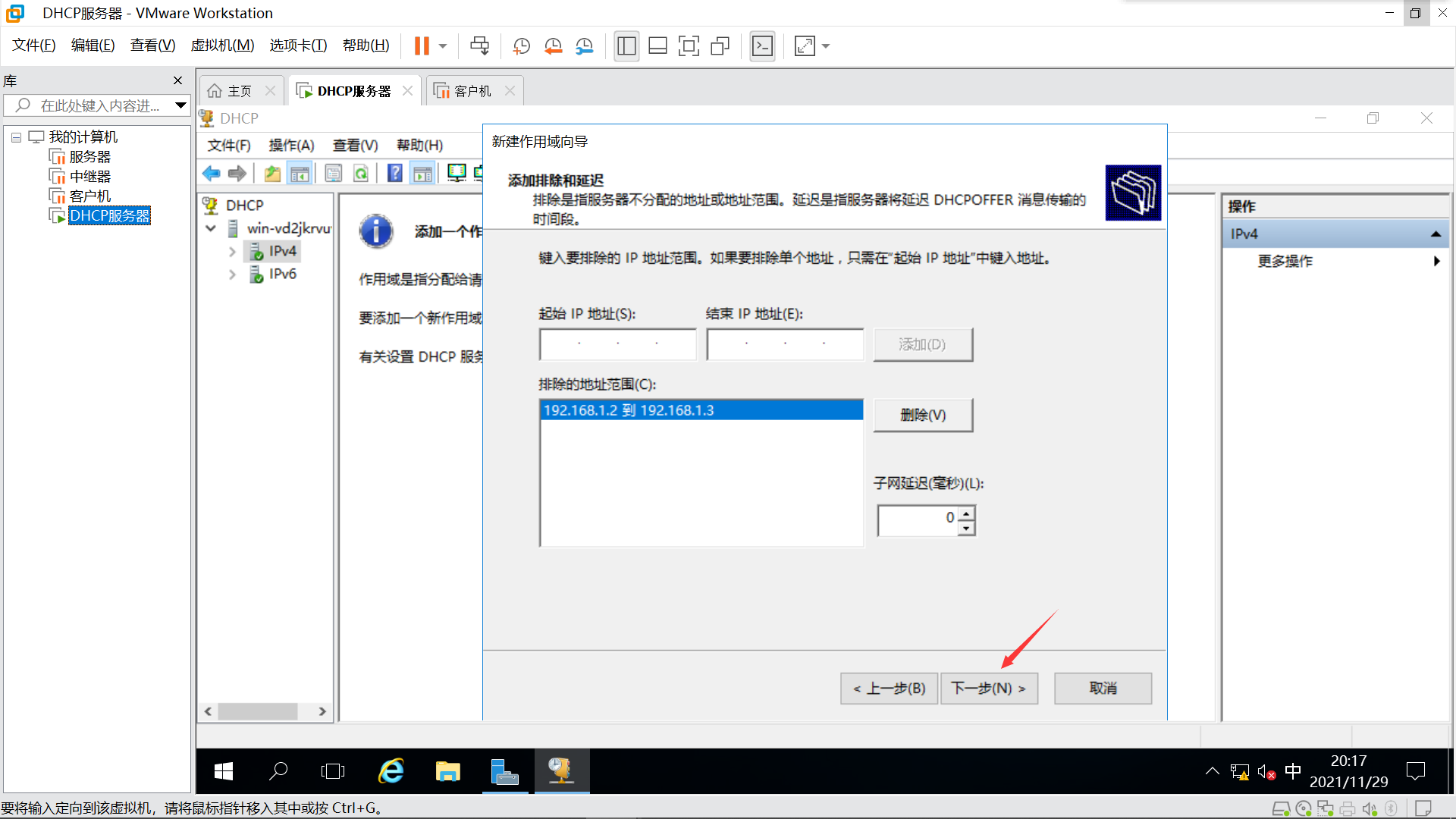Click the DHCP toolbar back arrow
1456x819 pixels.
click(212, 174)
